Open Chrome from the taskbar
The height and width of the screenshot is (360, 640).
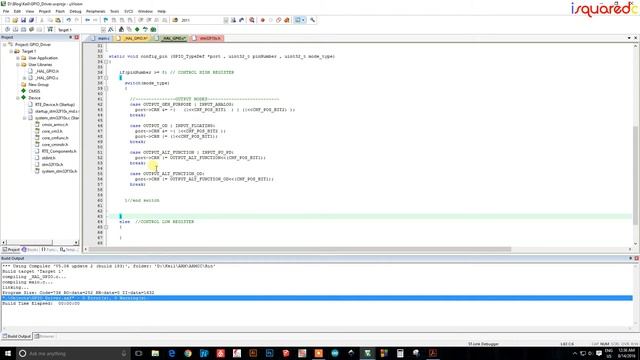pyautogui.click(x=188, y=353)
